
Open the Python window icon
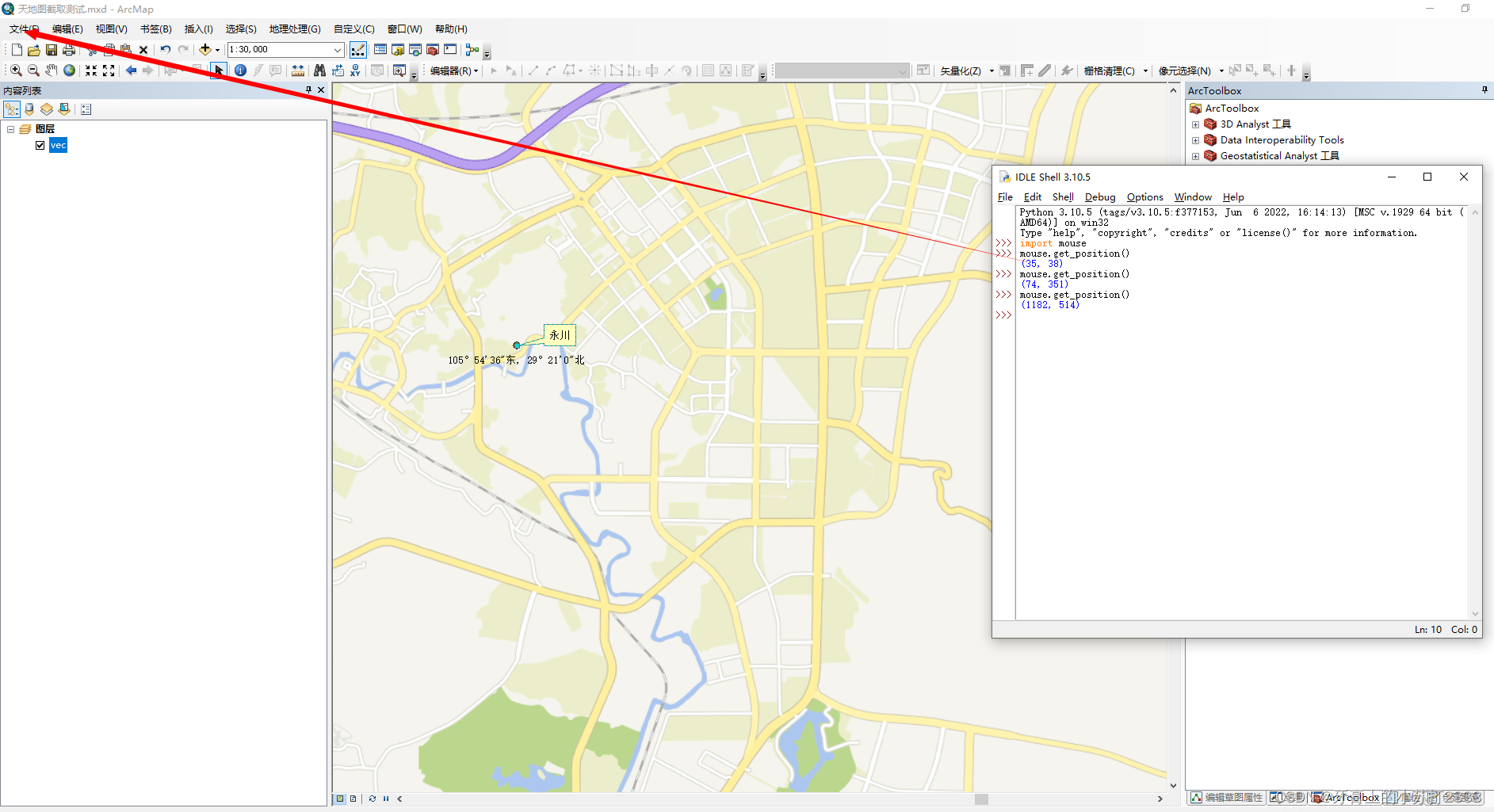coord(450,50)
